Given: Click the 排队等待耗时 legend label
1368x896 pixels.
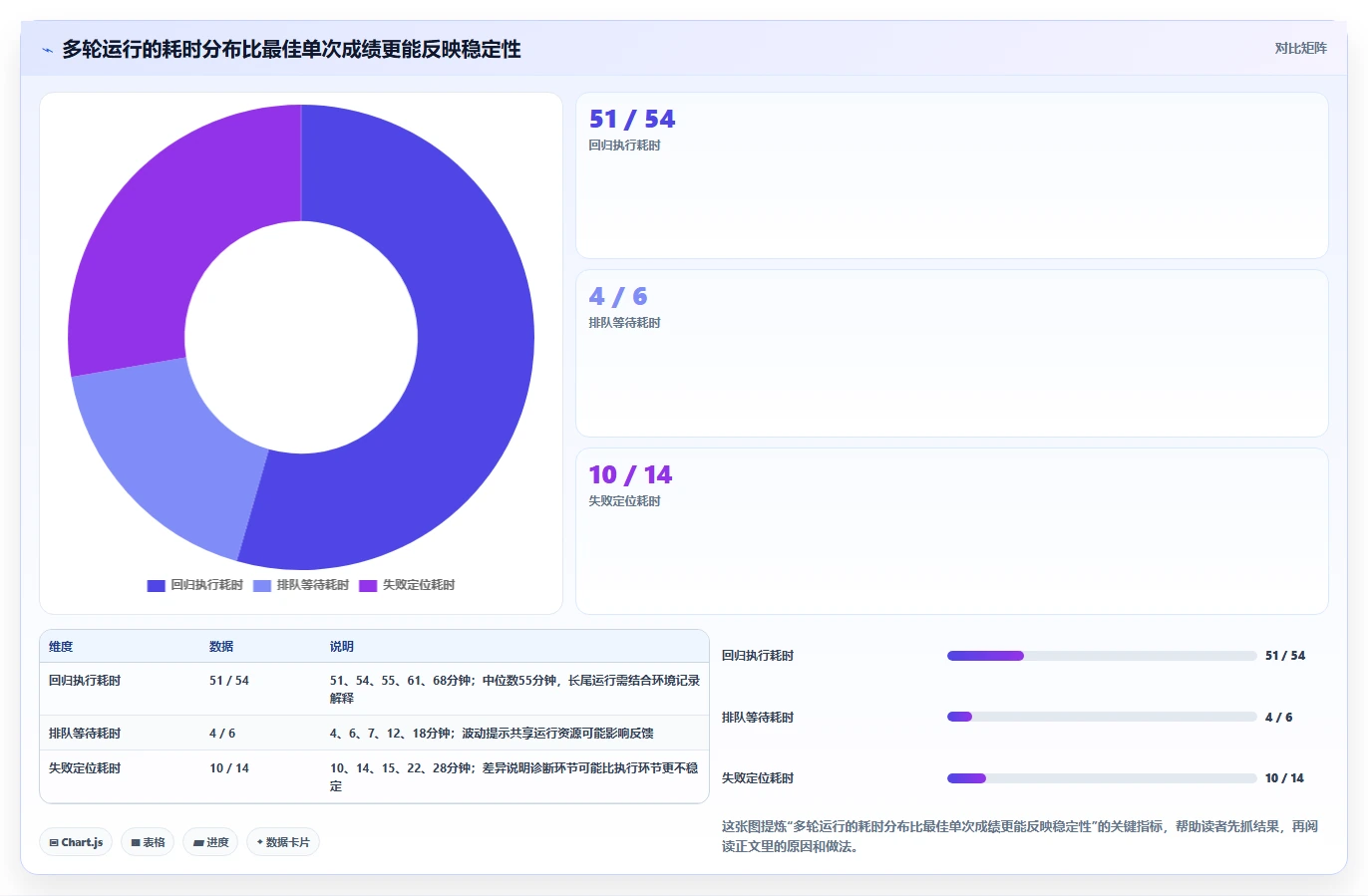Looking at the screenshot, I should pyautogui.click(x=313, y=585).
